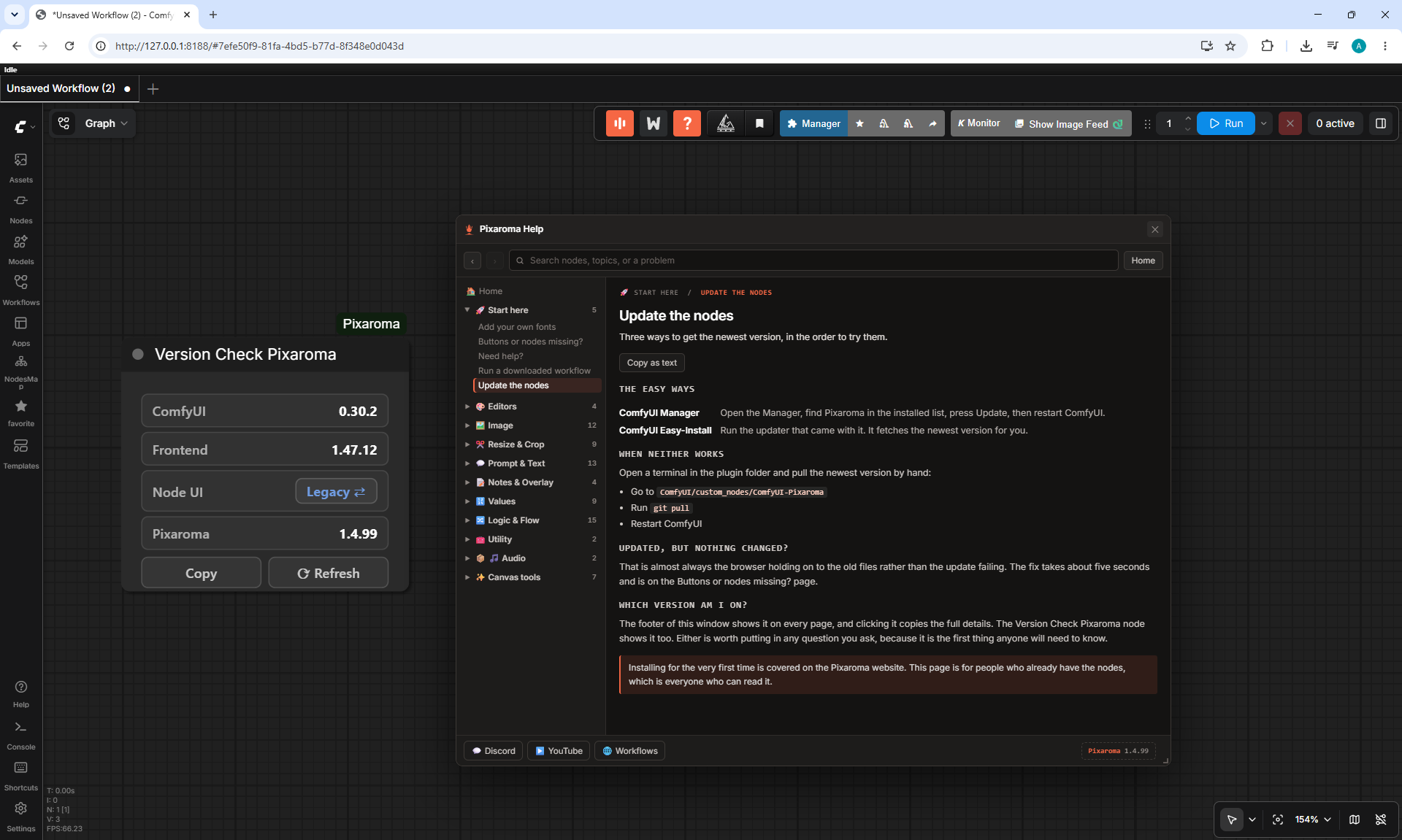Viewport: 1402px width, 840px height.
Task: Run the workflow
Action: point(1225,123)
